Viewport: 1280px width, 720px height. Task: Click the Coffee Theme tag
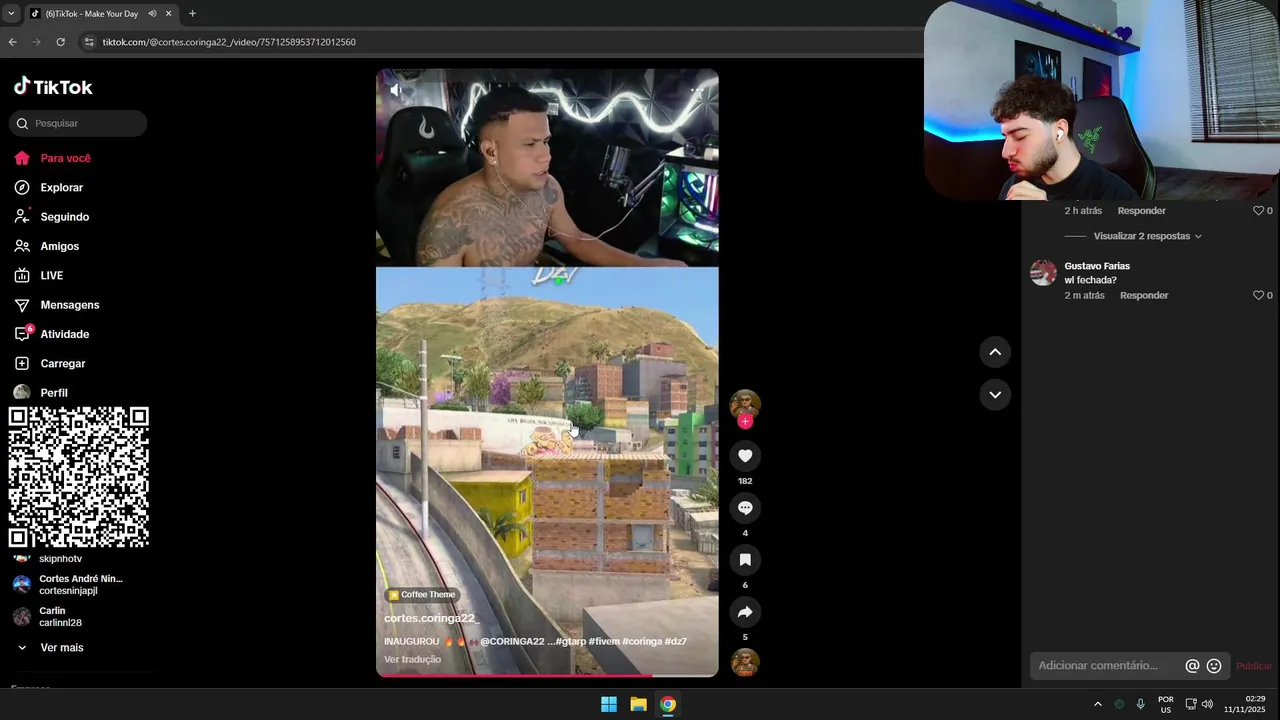click(x=422, y=594)
